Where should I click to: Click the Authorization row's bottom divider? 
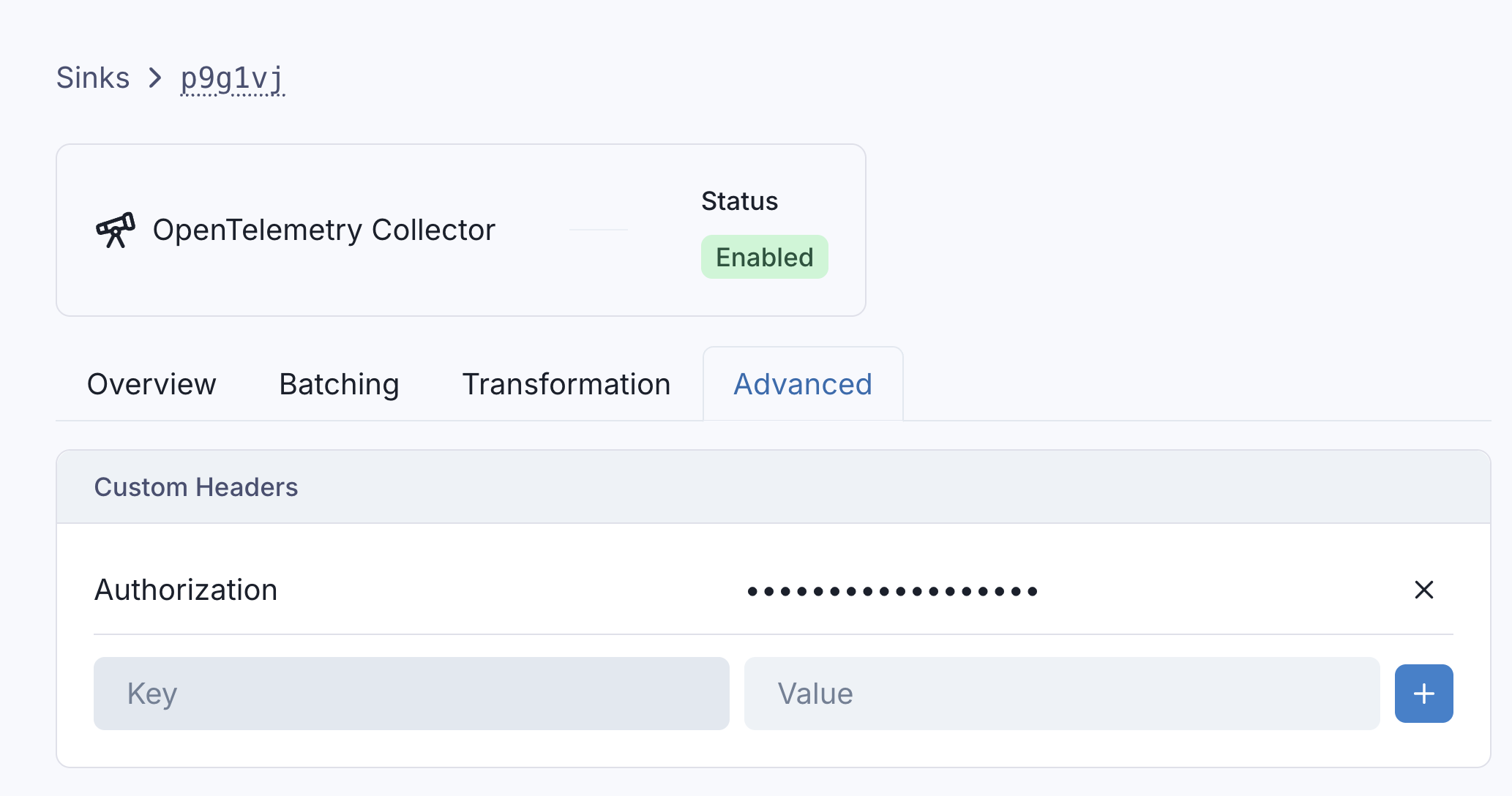[773, 634]
